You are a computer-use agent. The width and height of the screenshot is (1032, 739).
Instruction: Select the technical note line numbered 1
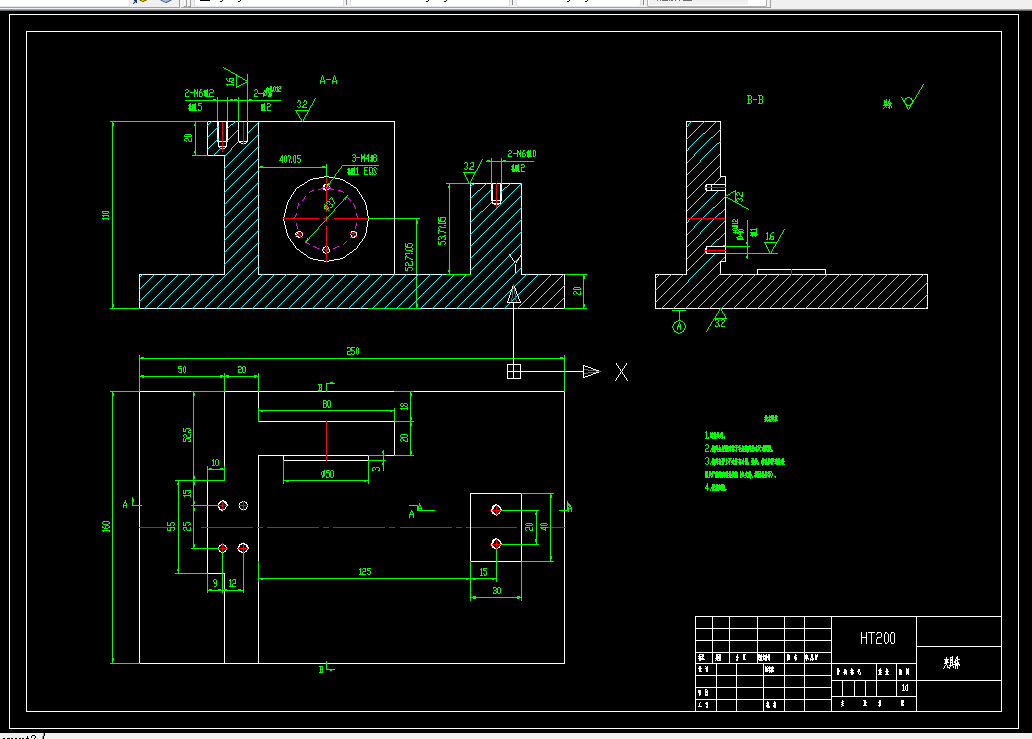pyautogui.click(x=715, y=436)
